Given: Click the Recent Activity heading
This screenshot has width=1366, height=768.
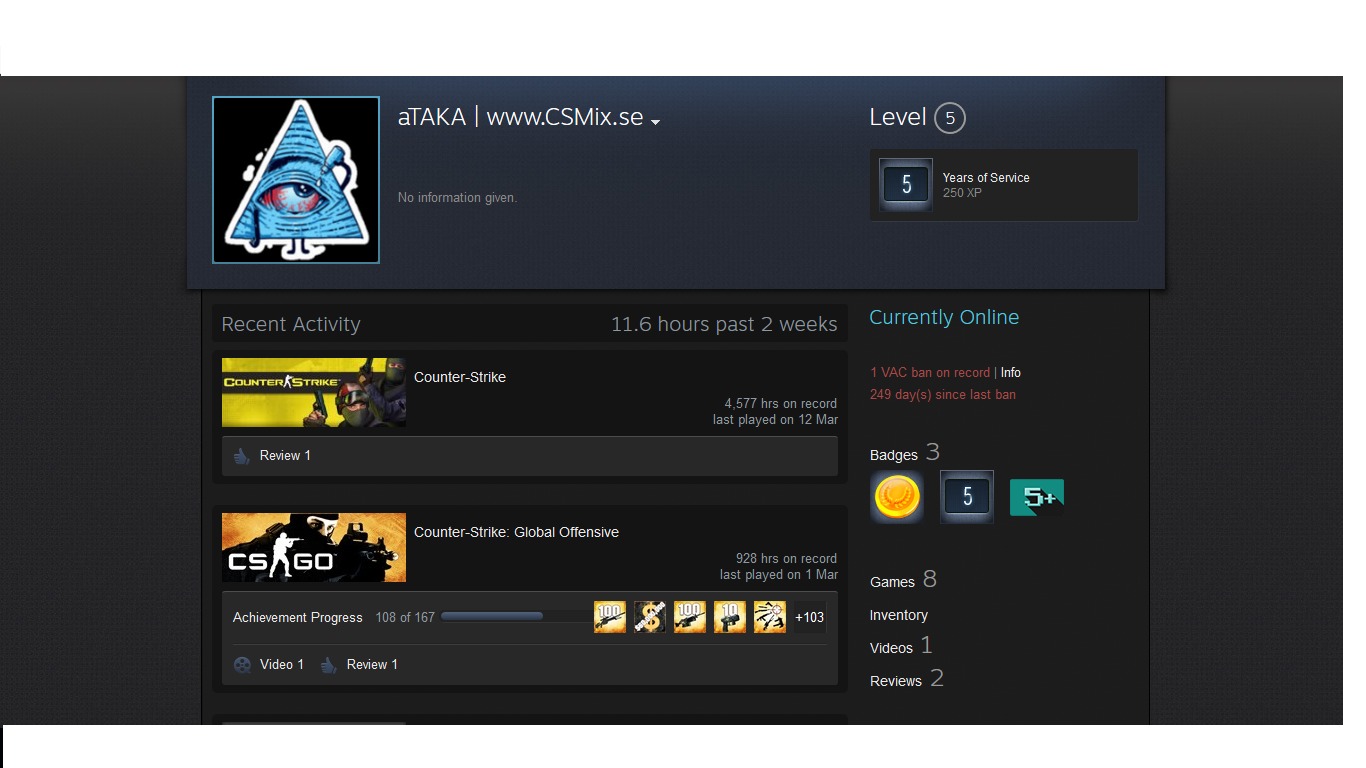Looking at the screenshot, I should point(291,324).
